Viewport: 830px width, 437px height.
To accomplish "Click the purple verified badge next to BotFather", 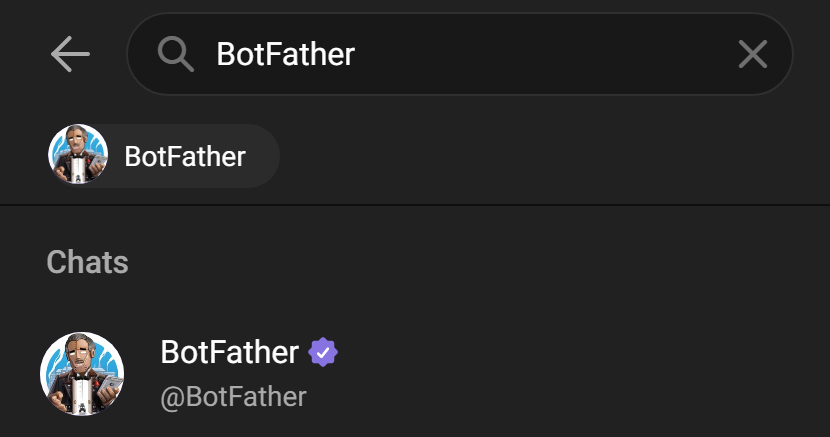I will point(322,352).
